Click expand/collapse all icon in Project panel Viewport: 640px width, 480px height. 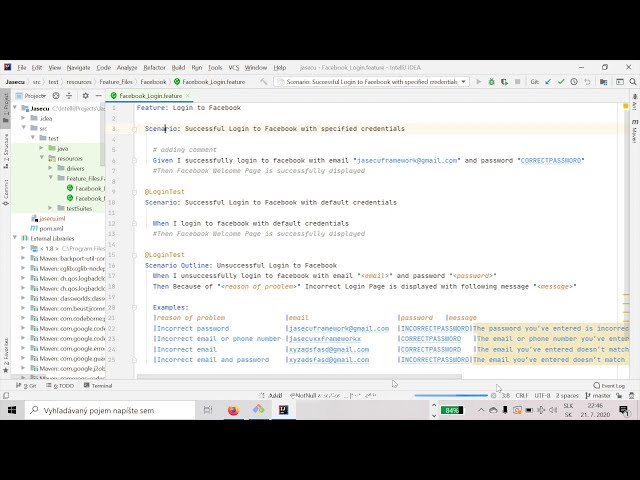point(69,96)
